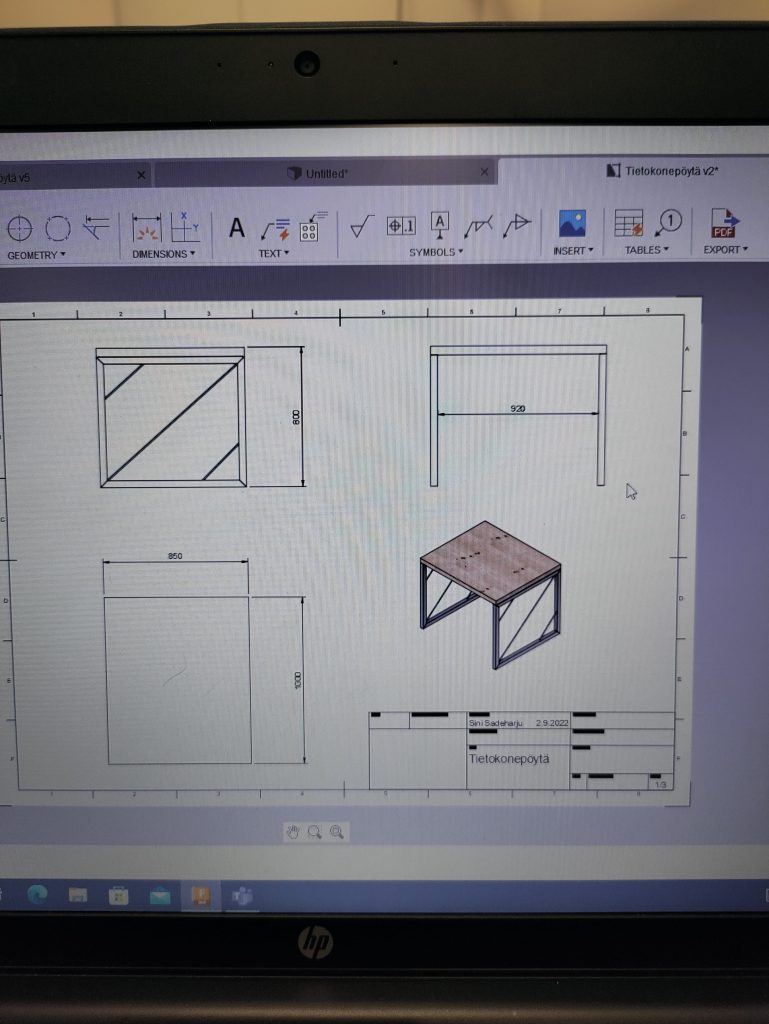Insert an image using the picture icon
Viewport: 769px width, 1024px height.
572,223
